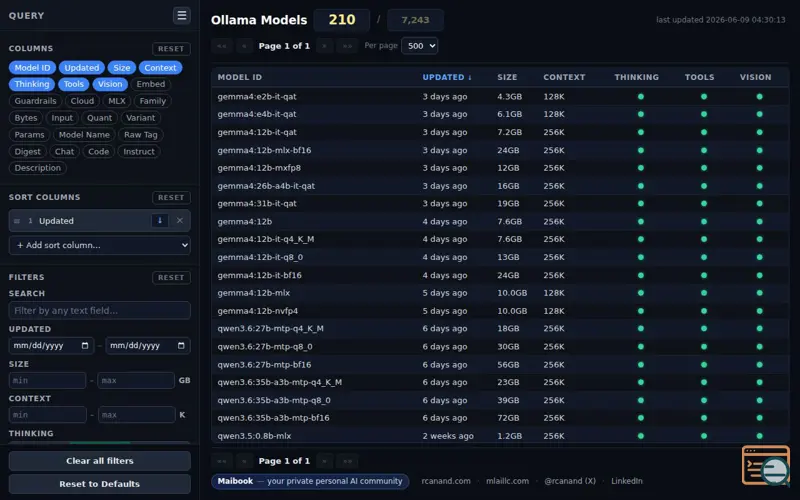The image size is (800, 500).
Task: Toggle the Updated column chip
Action: [x=82, y=68]
